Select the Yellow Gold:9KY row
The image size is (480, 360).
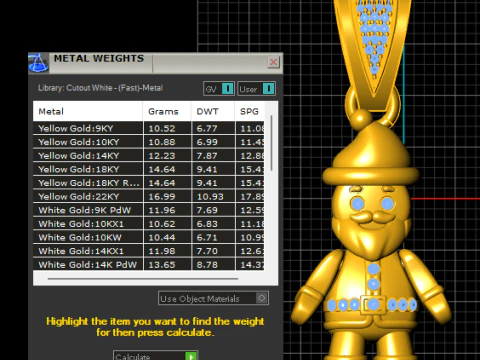click(x=149, y=128)
